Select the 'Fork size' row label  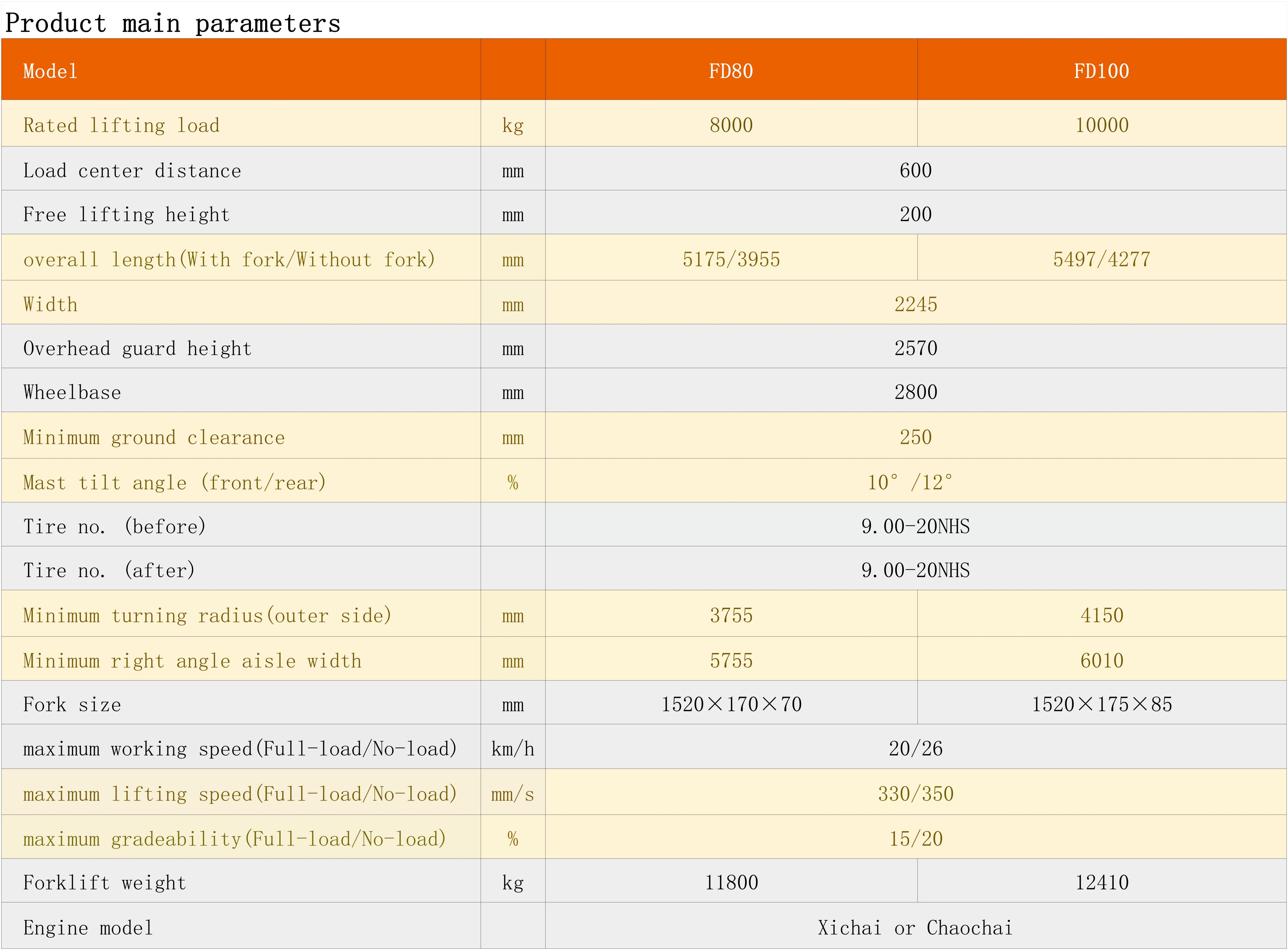(x=72, y=704)
